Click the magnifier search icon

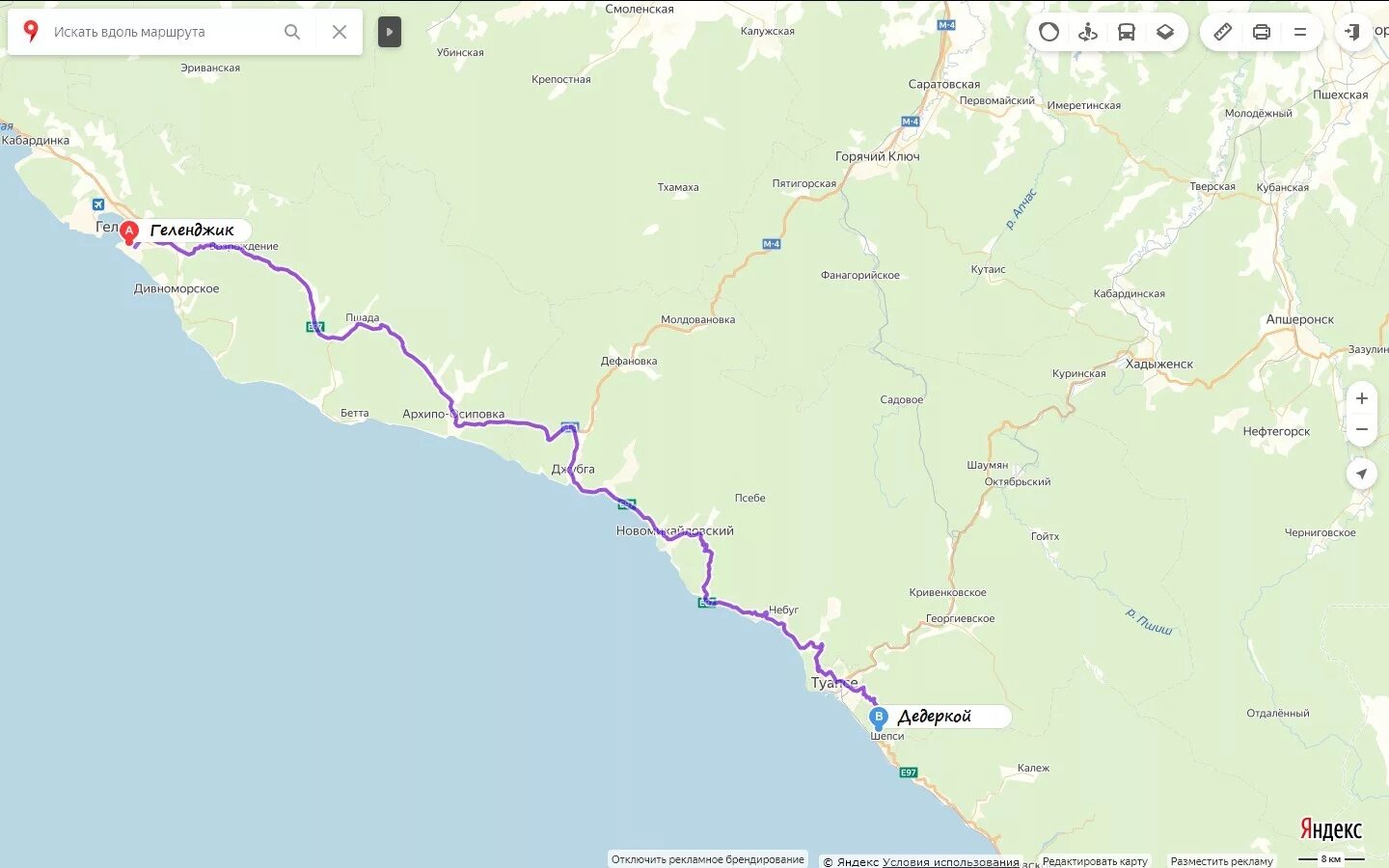[x=292, y=32]
